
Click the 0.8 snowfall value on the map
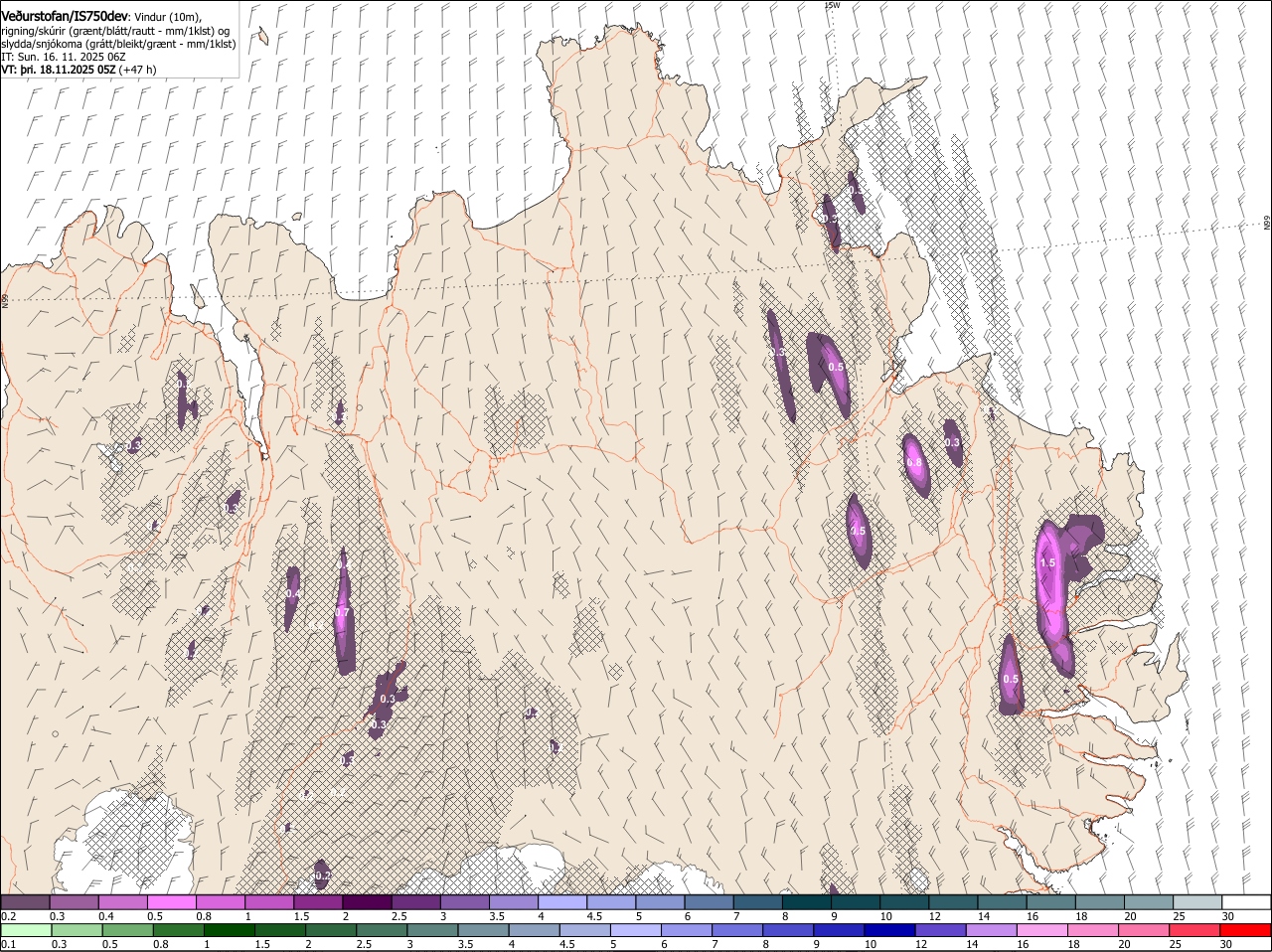pyautogui.click(x=914, y=462)
